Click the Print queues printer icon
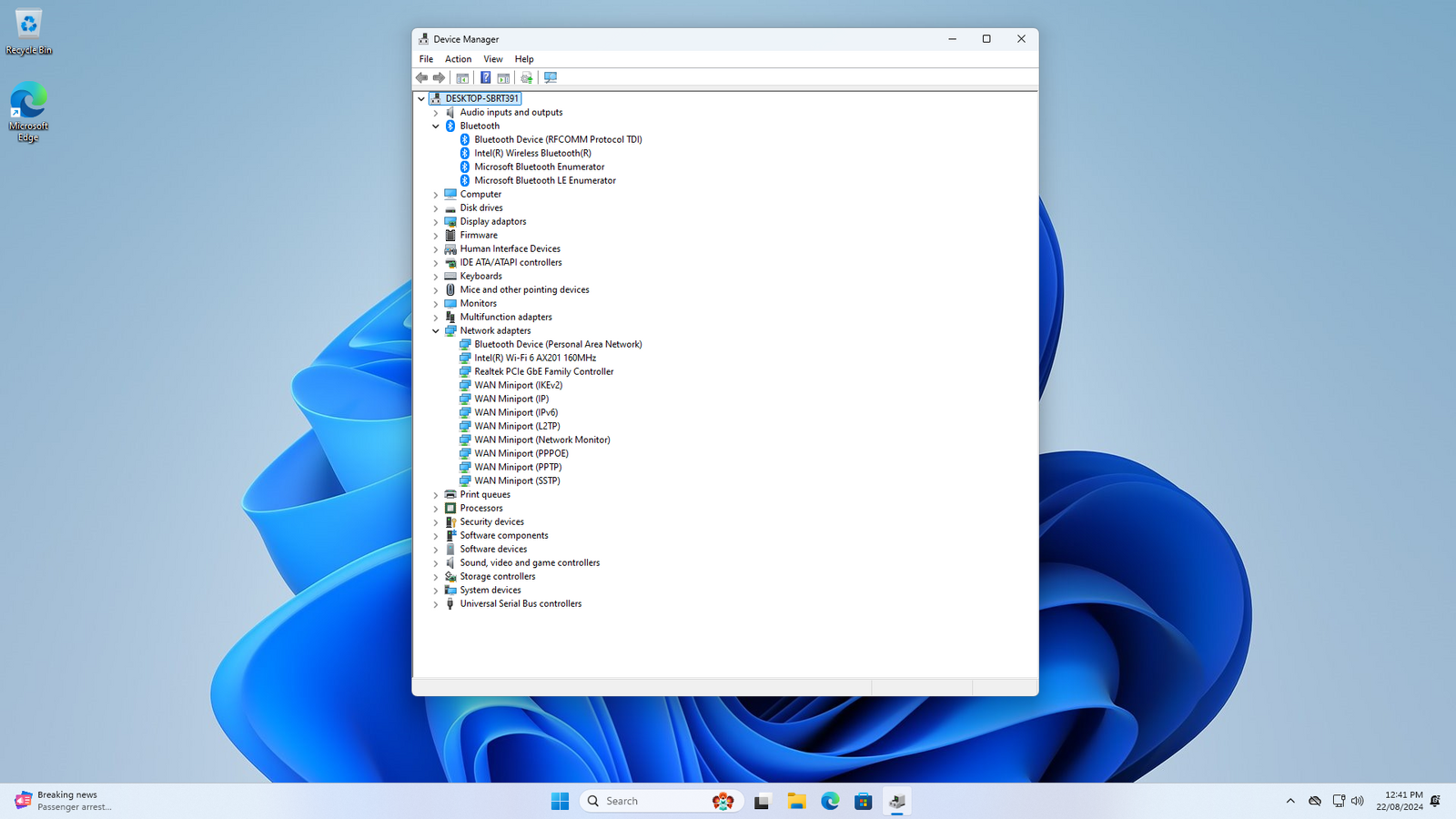 tap(450, 494)
